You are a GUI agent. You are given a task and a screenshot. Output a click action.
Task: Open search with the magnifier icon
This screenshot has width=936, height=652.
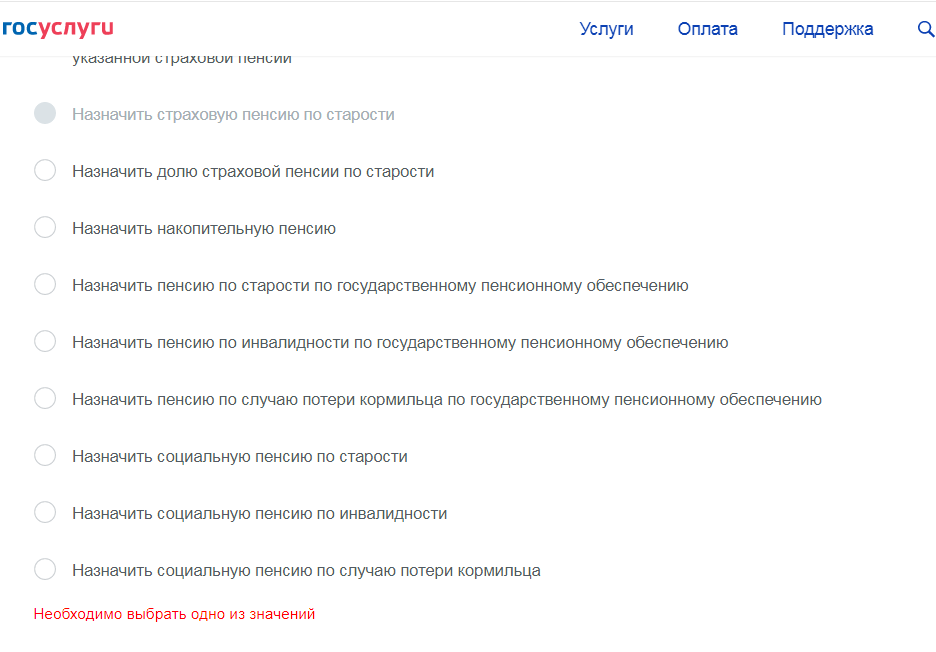point(925,29)
